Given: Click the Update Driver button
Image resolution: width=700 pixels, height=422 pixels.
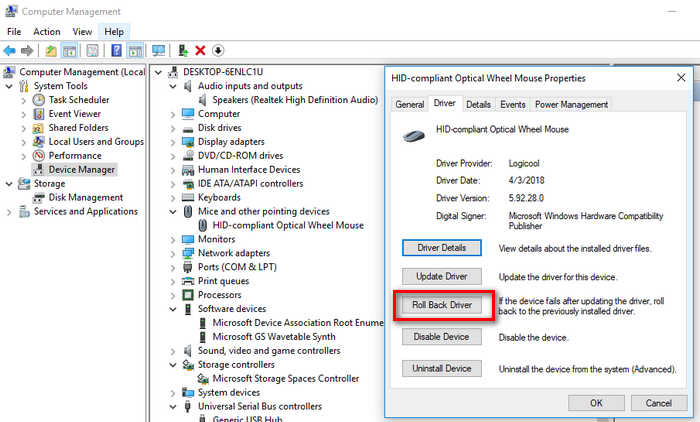Looking at the screenshot, I should click(442, 276).
